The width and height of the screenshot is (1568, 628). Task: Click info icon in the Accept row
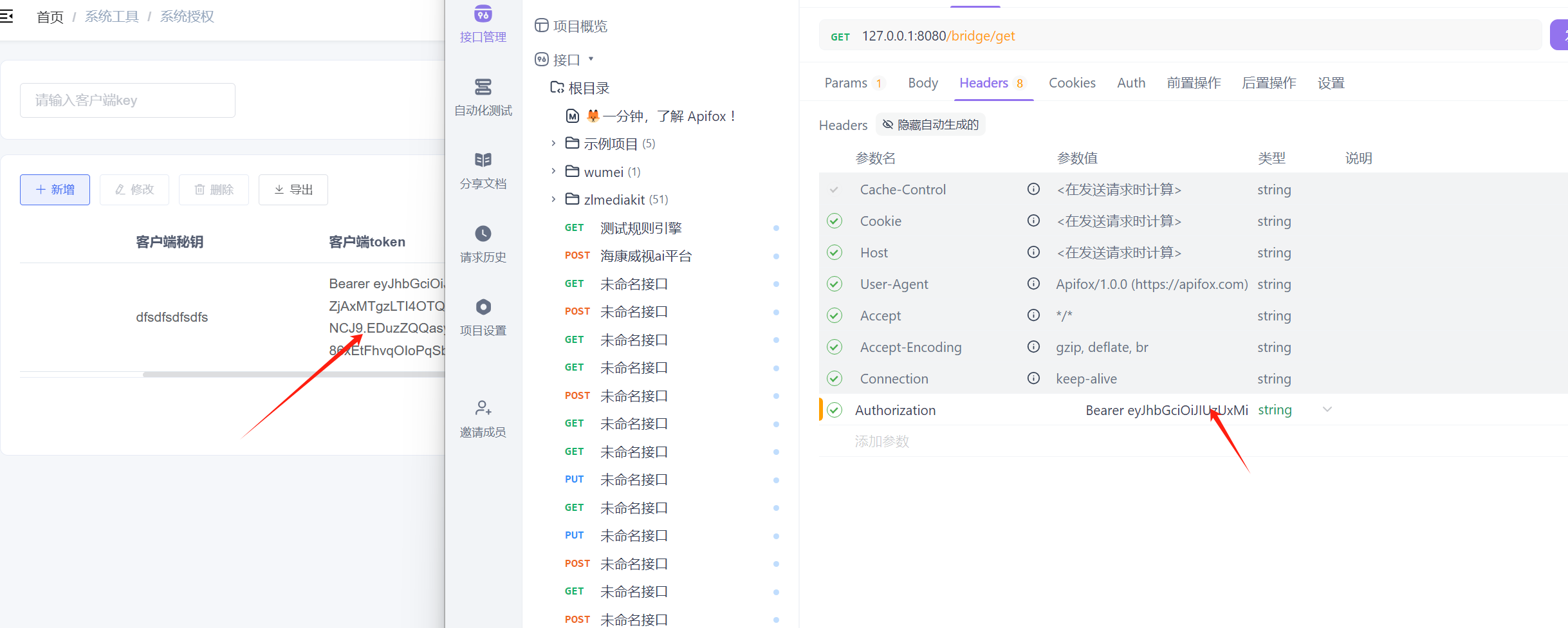(x=1033, y=315)
